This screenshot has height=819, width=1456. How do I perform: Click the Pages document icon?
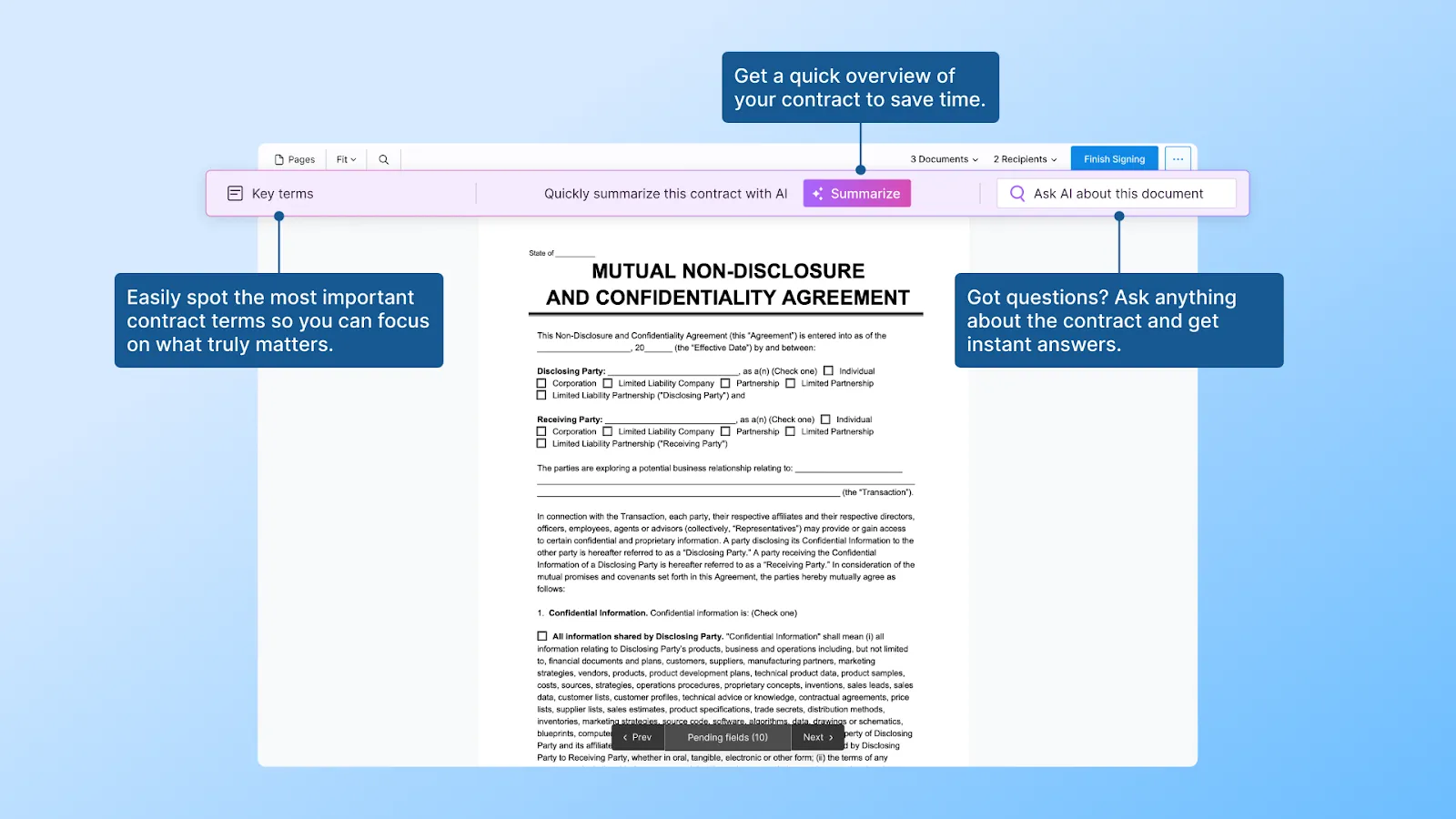coord(279,159)
